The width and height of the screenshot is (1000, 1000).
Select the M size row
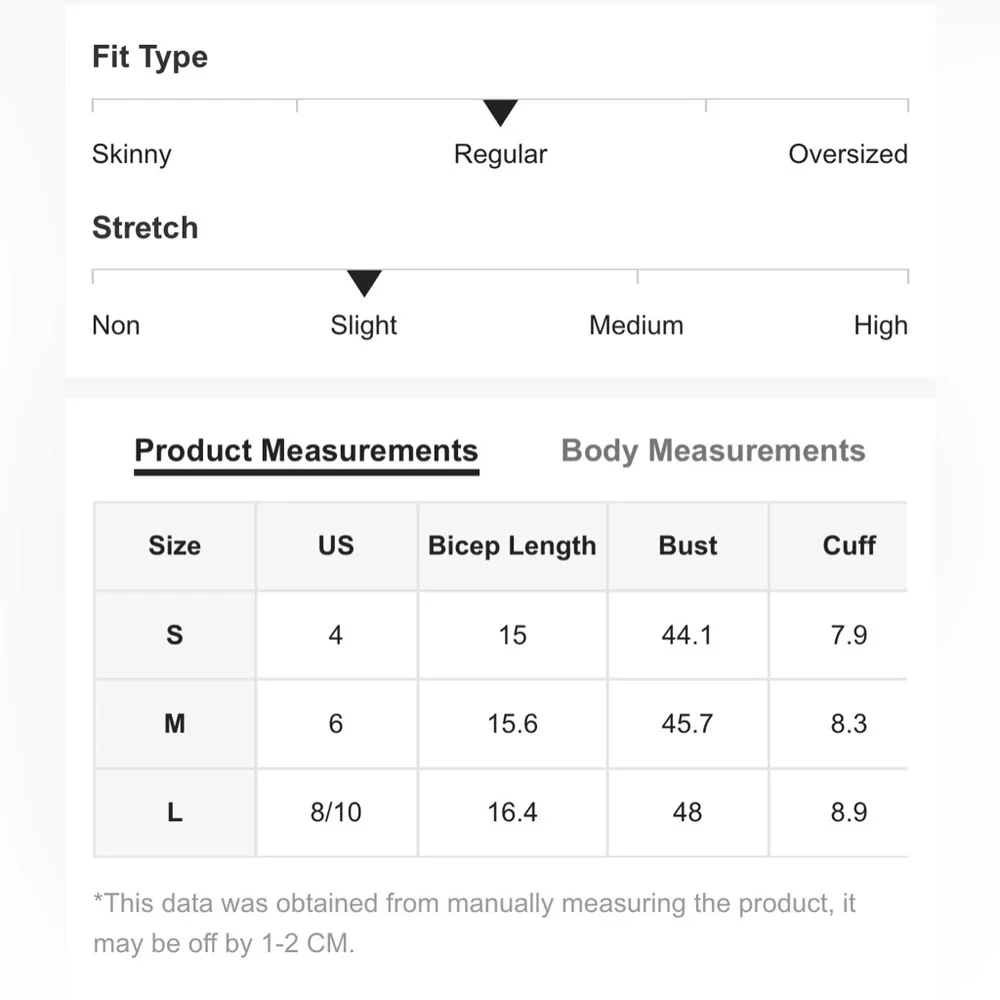pos(175,724)
